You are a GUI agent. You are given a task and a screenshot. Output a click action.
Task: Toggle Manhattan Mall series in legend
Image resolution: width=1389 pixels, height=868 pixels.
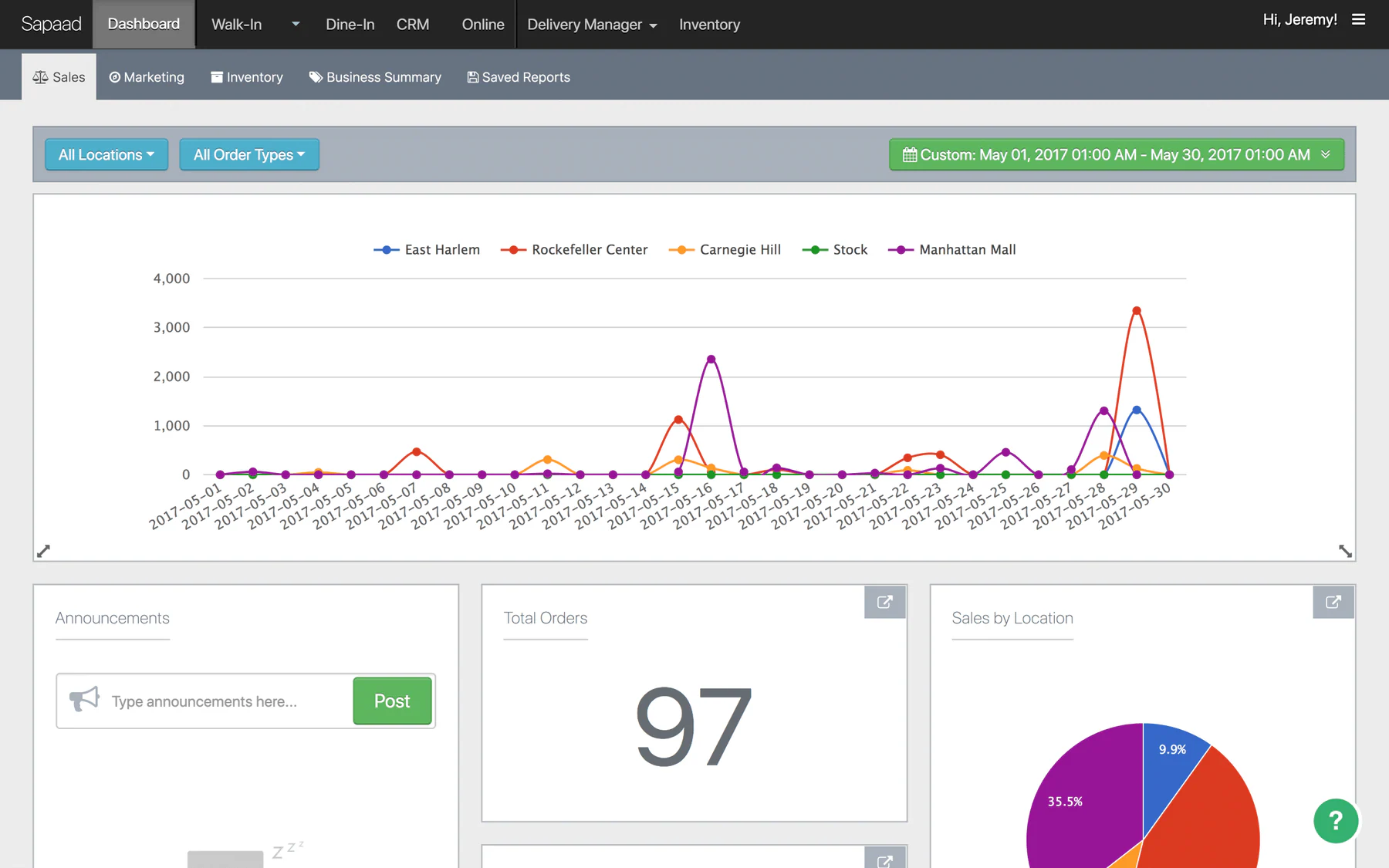(952, 250)
